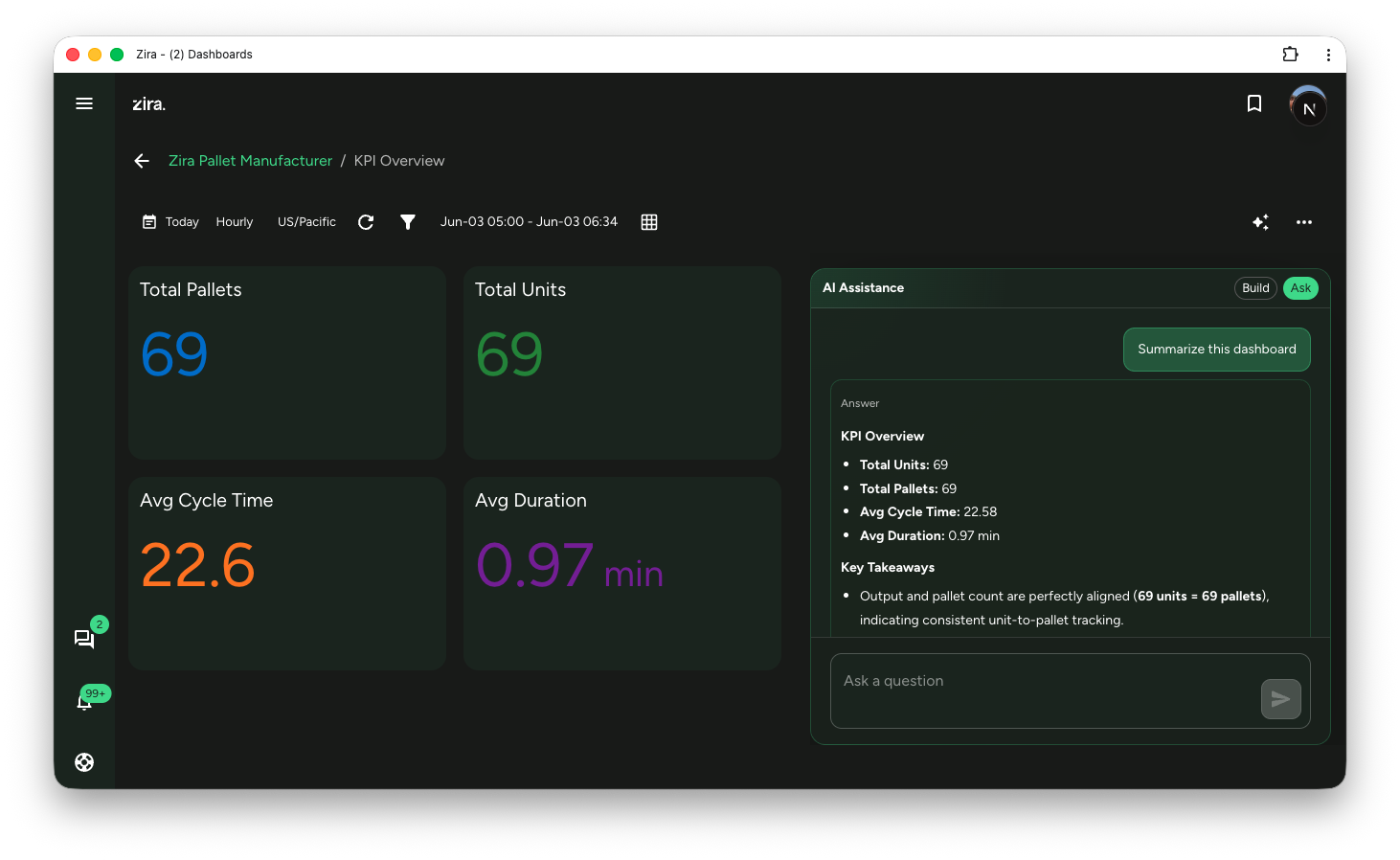Open browser extensions puzzle icon
The width and height of the screenshot is (1400, 860).
[x=1291, y=55]
